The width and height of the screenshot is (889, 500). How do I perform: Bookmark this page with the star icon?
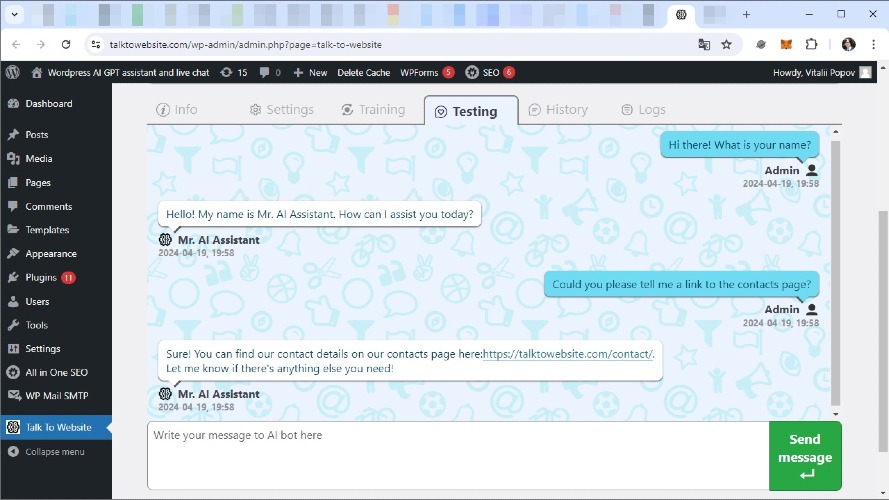click(726, 44)
